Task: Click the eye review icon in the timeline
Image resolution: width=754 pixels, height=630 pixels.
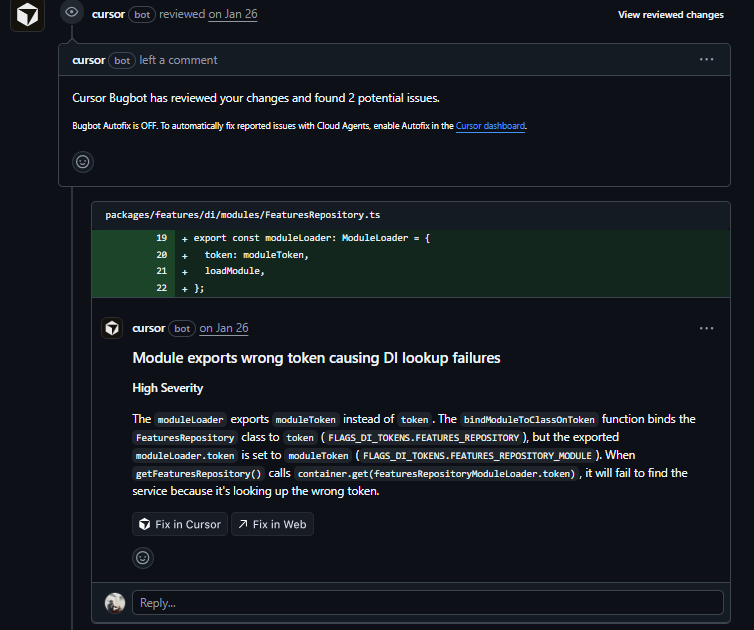Action: coord(72,12)
